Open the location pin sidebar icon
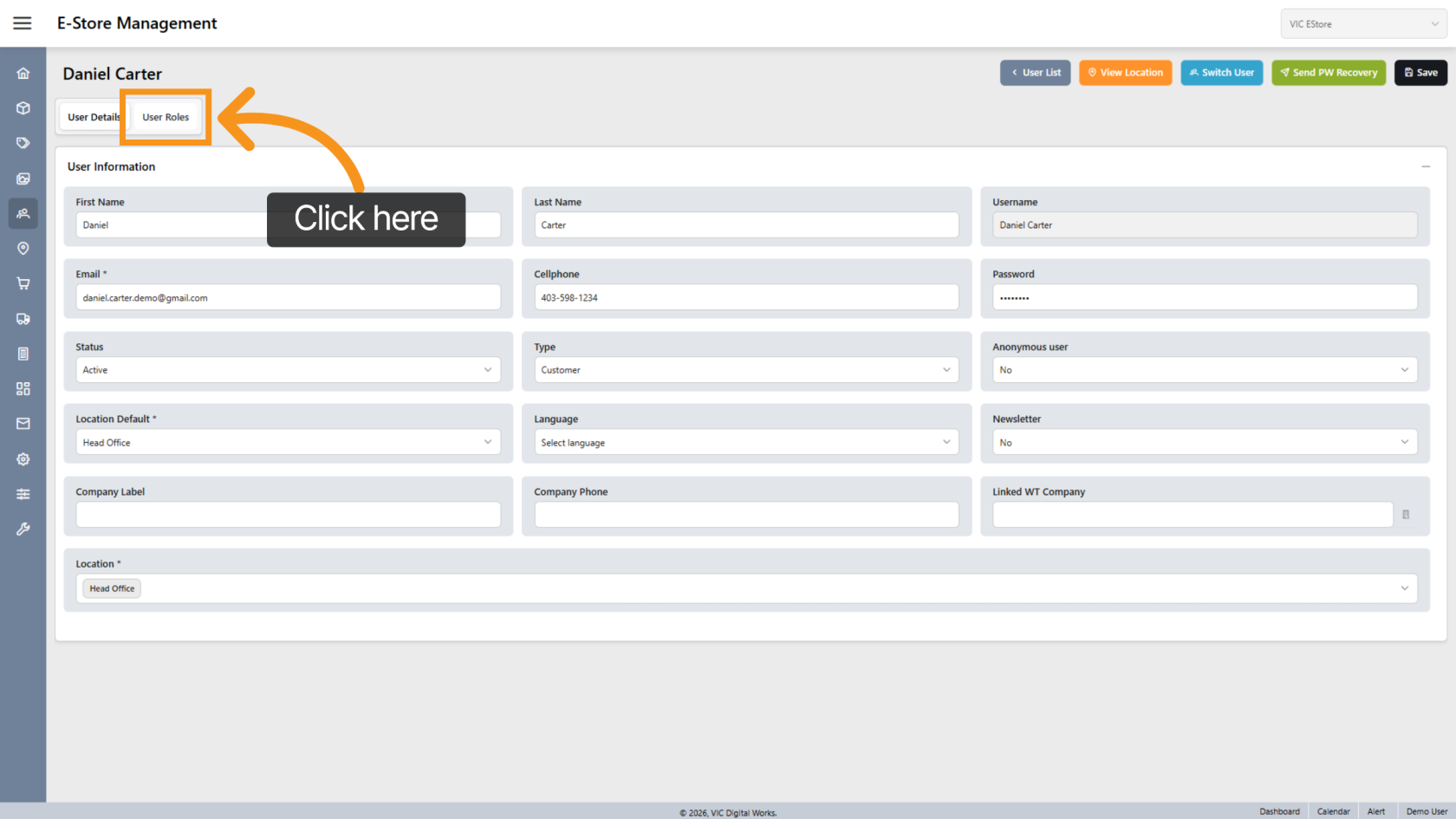Image resolution: width=1456 pixels, height=819 pixels. tap(23, 249)
